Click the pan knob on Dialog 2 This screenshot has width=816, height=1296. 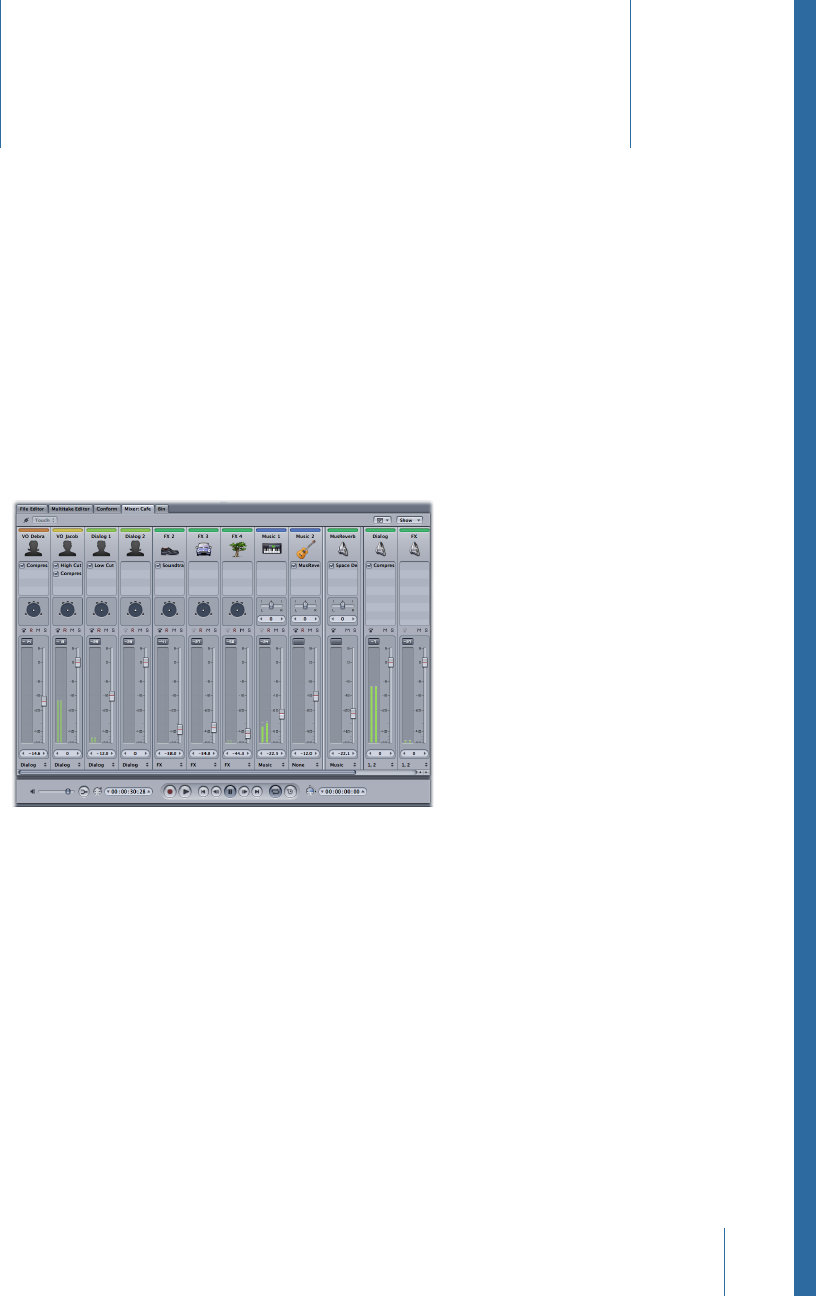click(135, 609)
